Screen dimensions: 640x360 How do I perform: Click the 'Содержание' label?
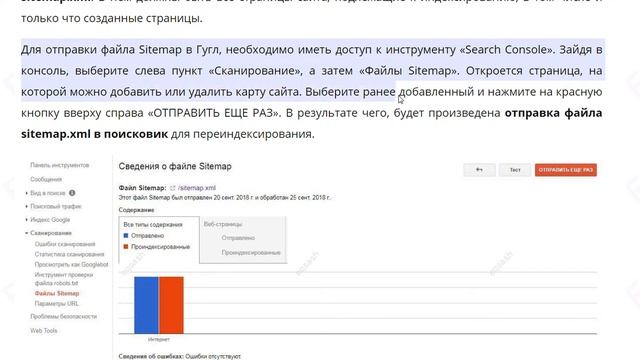pyautogui.click(x=136, y=210)
